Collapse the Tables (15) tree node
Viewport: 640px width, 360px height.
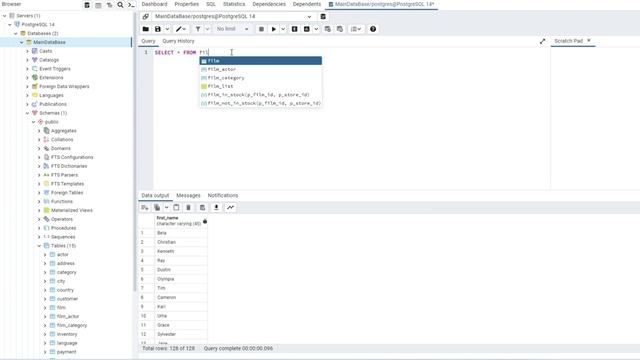click(x=39, y=246)
